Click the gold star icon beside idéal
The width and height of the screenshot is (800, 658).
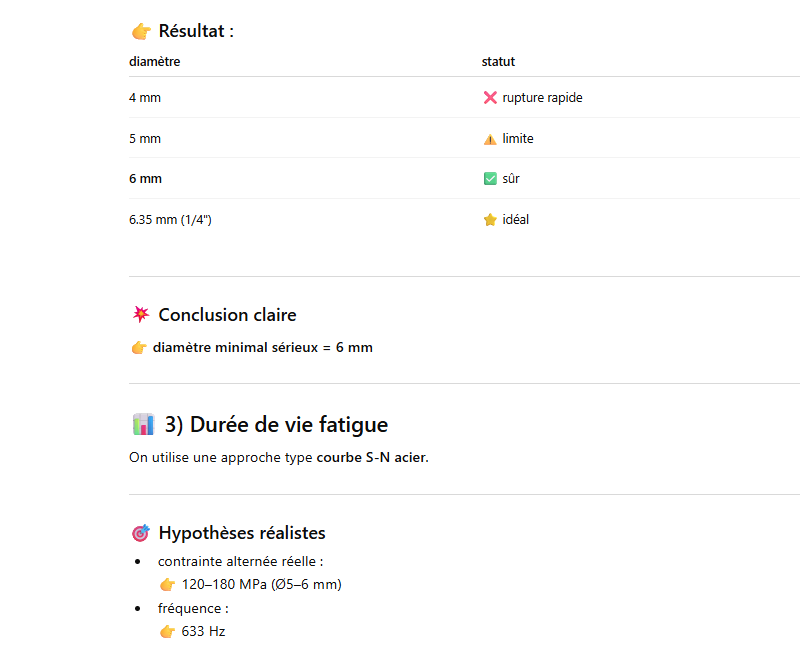(x=490, y=220)
